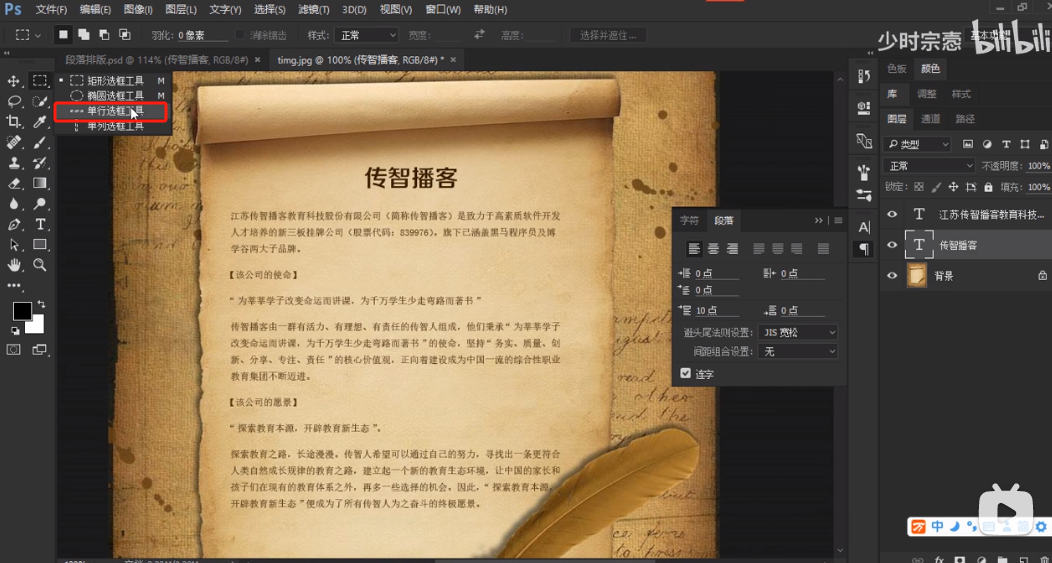Image resolution: width=1052 pixels, height=563 pixels.
Task: Select the Zoom tool
Action: coord(40,264)
